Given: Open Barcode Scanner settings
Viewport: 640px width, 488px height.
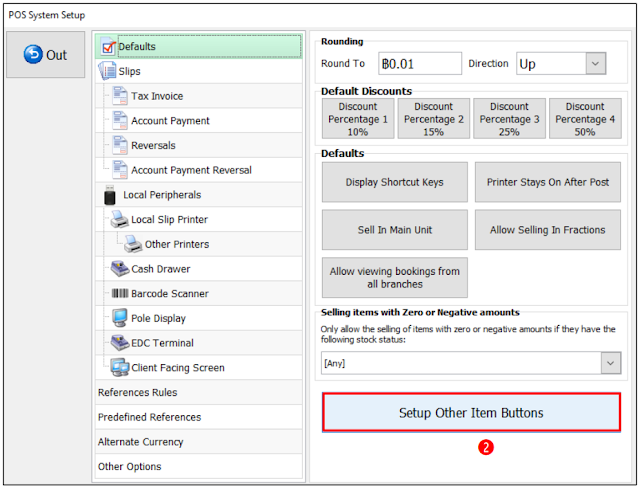Looking at the screenshot, I should [x=199, y=293].
